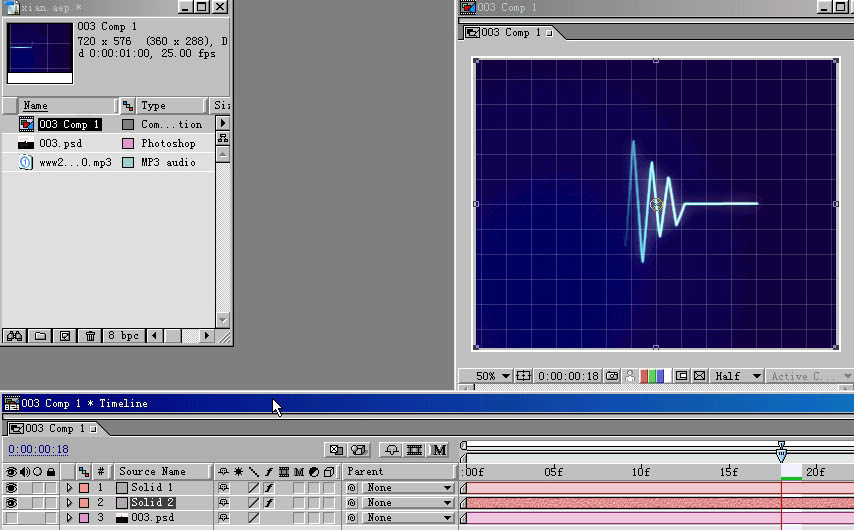This screenshot has width=854, height=530.
Task: Select 003 Comp 1 tab in Comp viewer
Action: pyautogui.click(x=509, y=33)
